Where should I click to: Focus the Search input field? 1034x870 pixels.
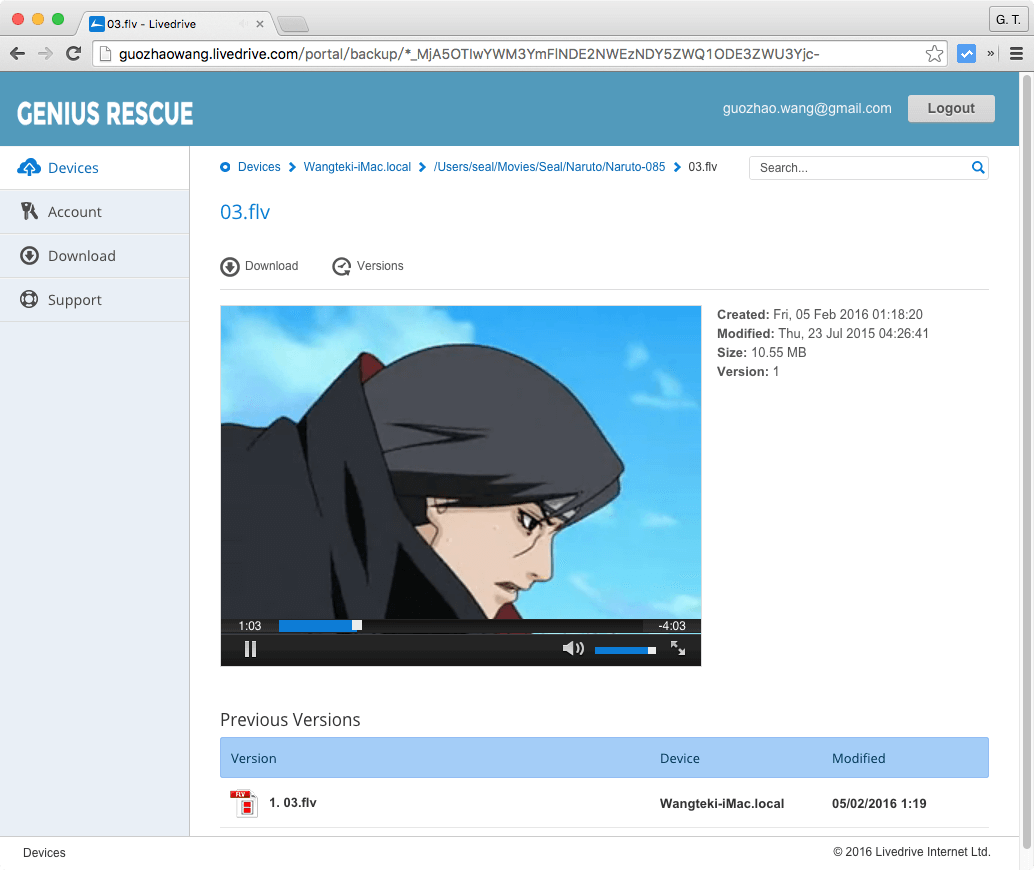click(x=860, y=168)
